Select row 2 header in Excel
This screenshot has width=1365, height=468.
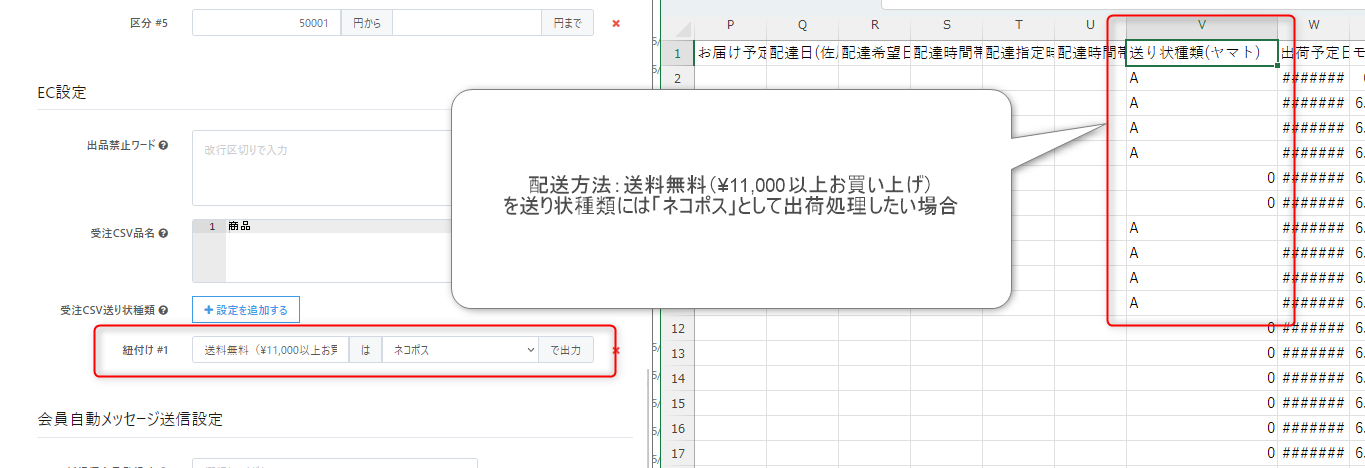click(x=677, y=78)
